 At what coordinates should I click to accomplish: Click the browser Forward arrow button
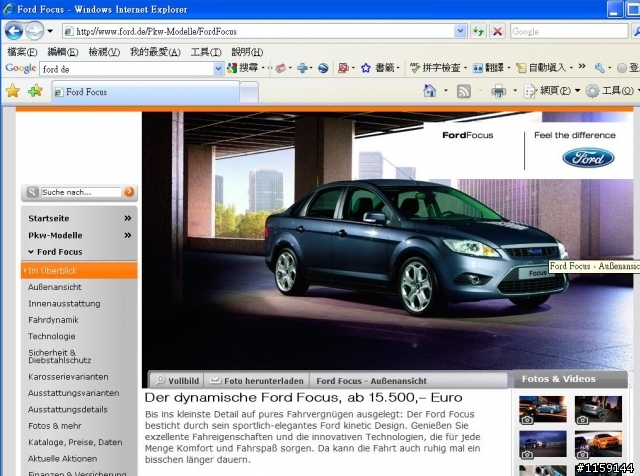click(34, 31)
